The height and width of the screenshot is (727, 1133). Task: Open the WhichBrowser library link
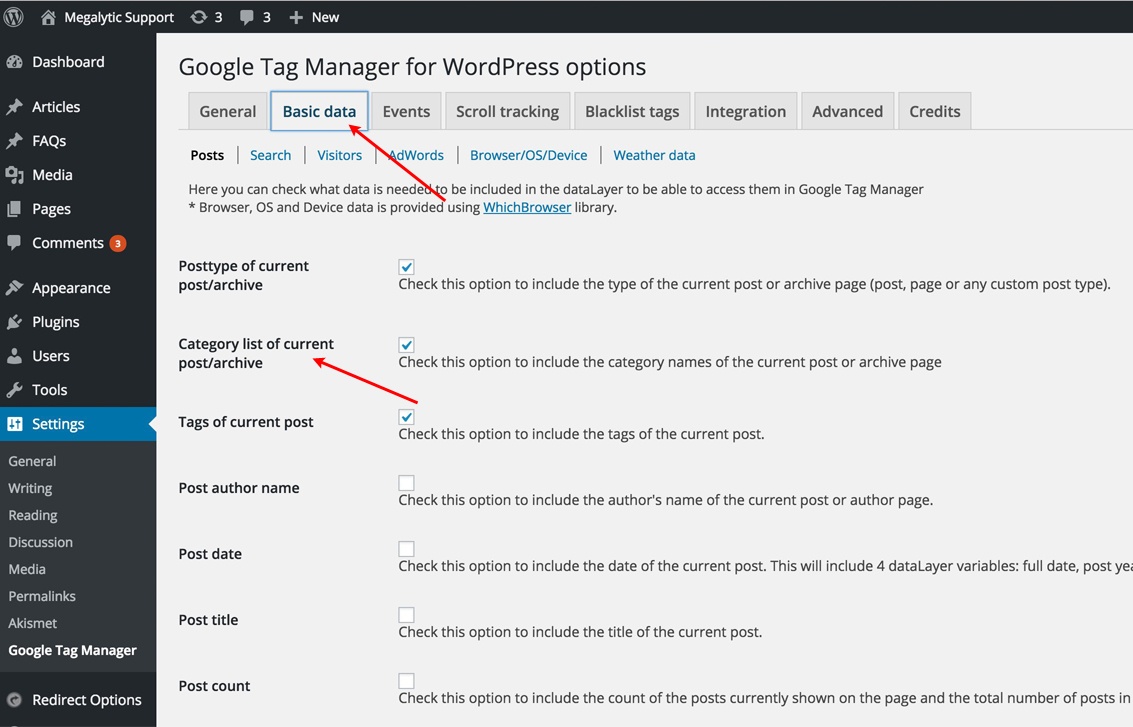[x=527, y=207]
